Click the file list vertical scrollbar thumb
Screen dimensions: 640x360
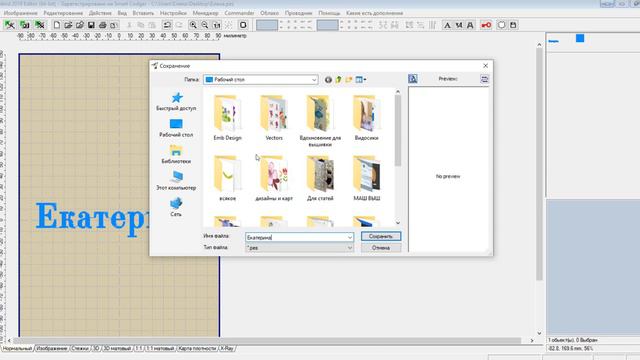(x=398, y=131)
